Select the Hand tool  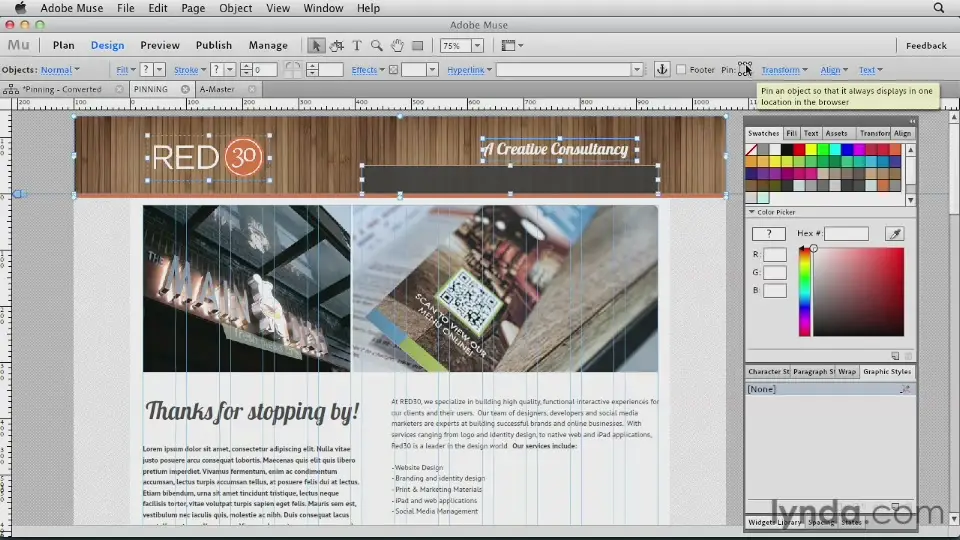pyautogui.click(x=397, y=45)
